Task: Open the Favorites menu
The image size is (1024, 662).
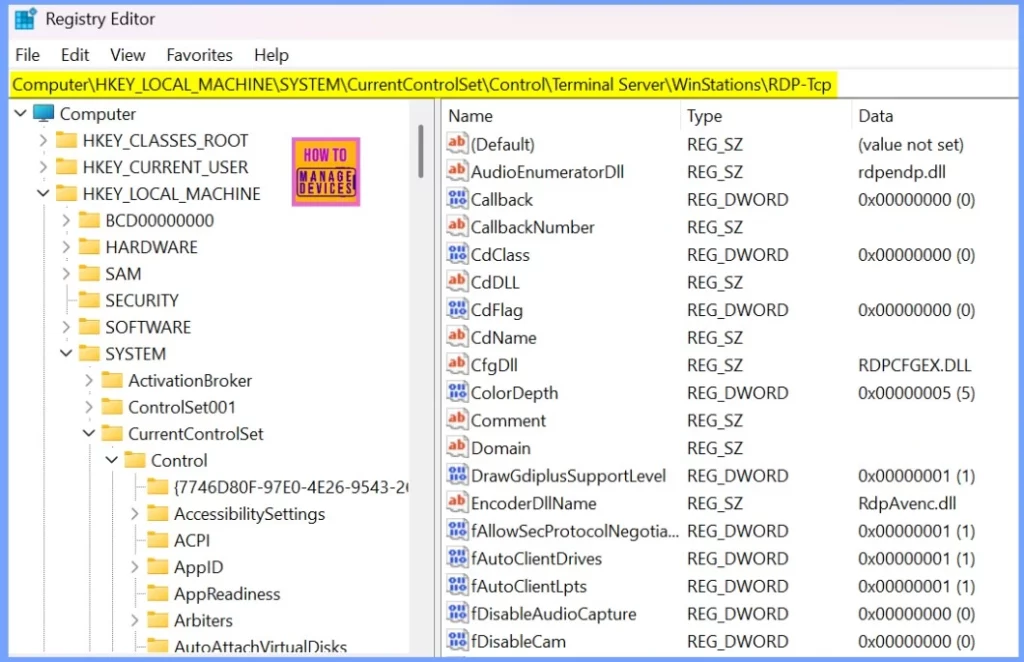Action: pyautogui.click(x=199, y=55)
